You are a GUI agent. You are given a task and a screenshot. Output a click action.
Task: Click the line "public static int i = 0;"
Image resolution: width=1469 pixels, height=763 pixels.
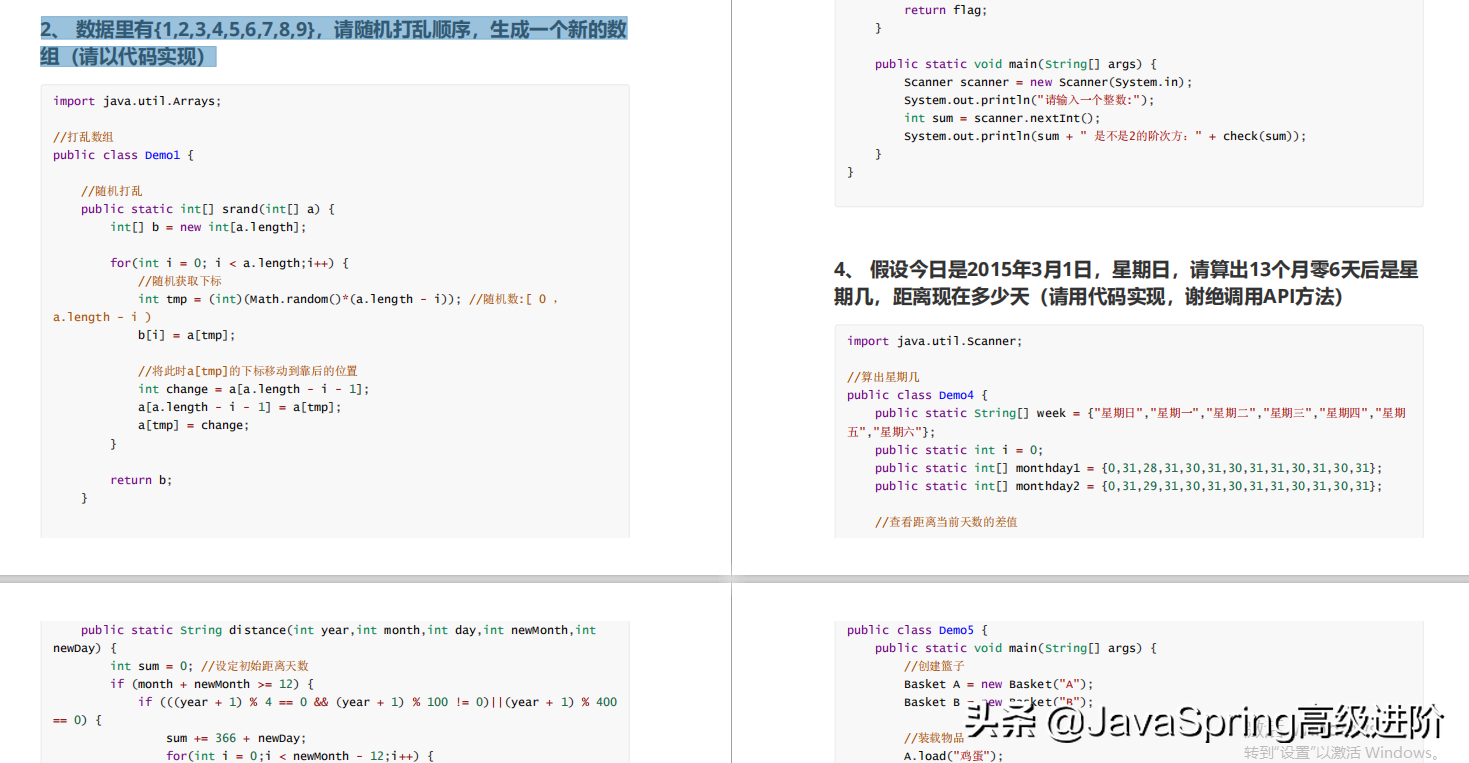(x=958, y=450)
